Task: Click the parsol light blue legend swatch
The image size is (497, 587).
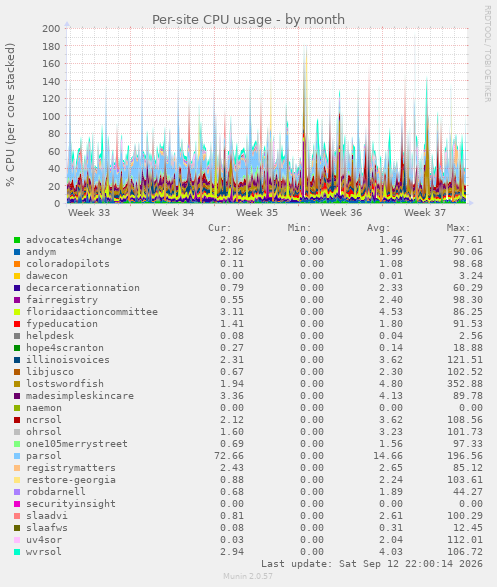Action: tap(17, 456)
